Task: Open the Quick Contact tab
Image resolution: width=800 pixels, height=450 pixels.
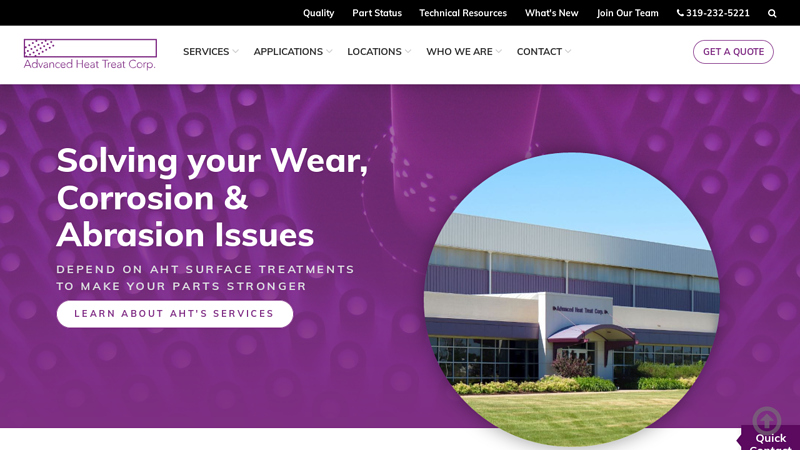Action: 770,439
